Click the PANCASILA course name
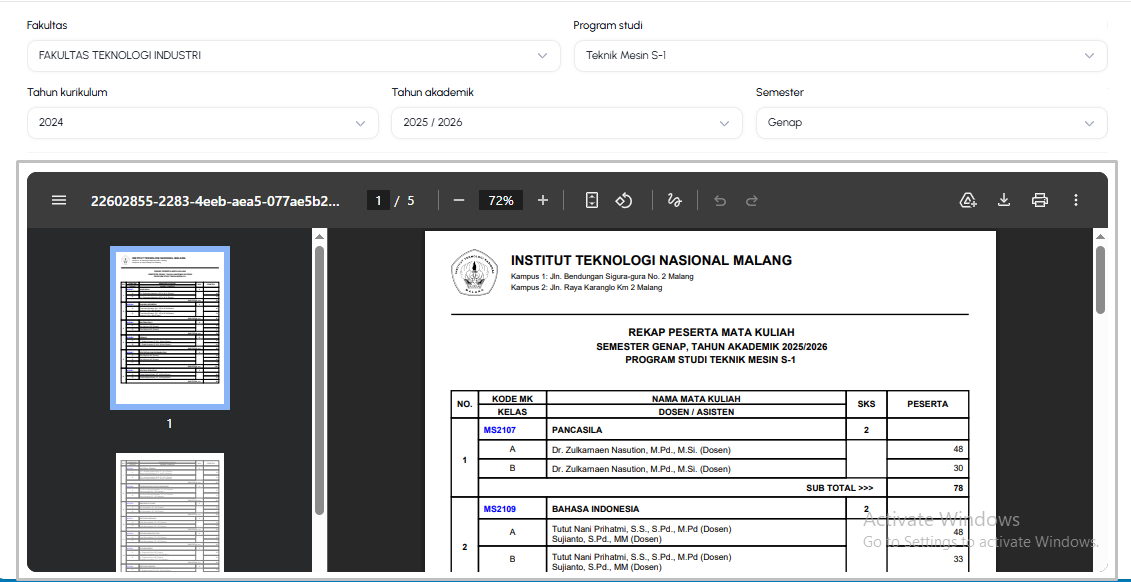Image resolution: width=1131 pixels, height=582 pixels. 577,431
